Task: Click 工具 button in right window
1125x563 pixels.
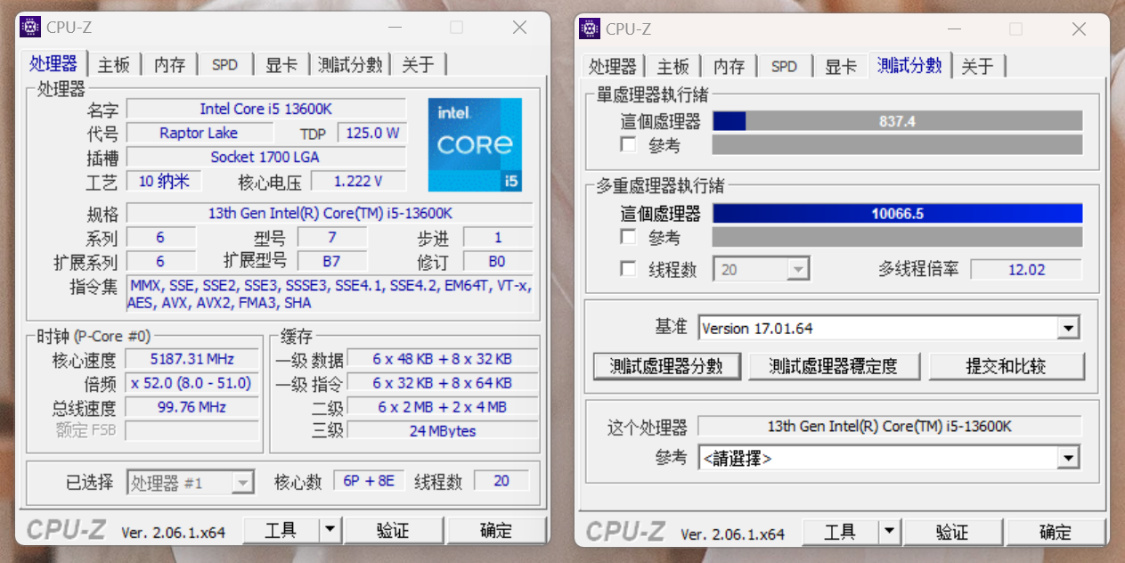Action: point(840,532)
